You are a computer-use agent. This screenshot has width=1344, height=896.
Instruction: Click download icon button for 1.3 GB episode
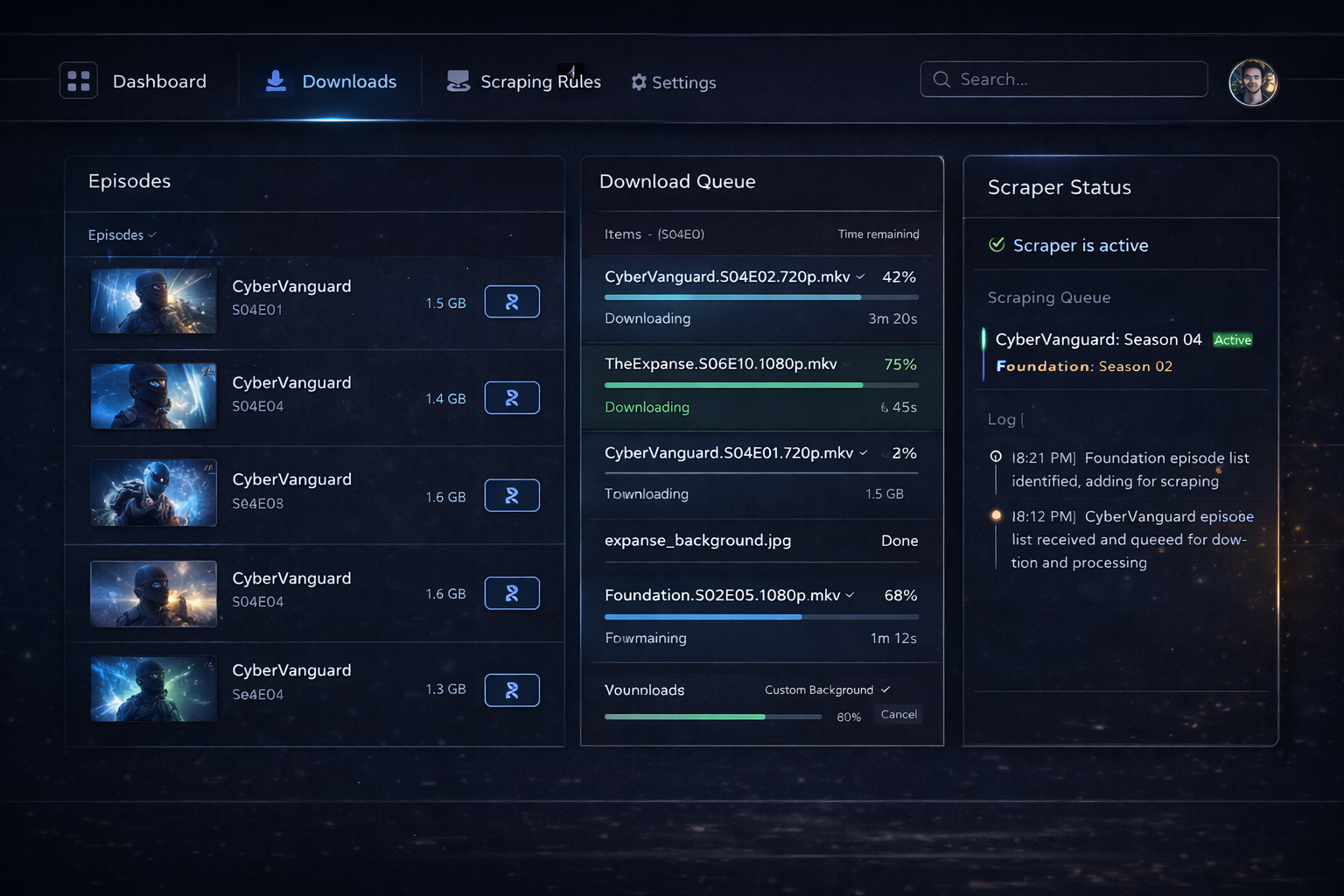click(x=512, y=690)
